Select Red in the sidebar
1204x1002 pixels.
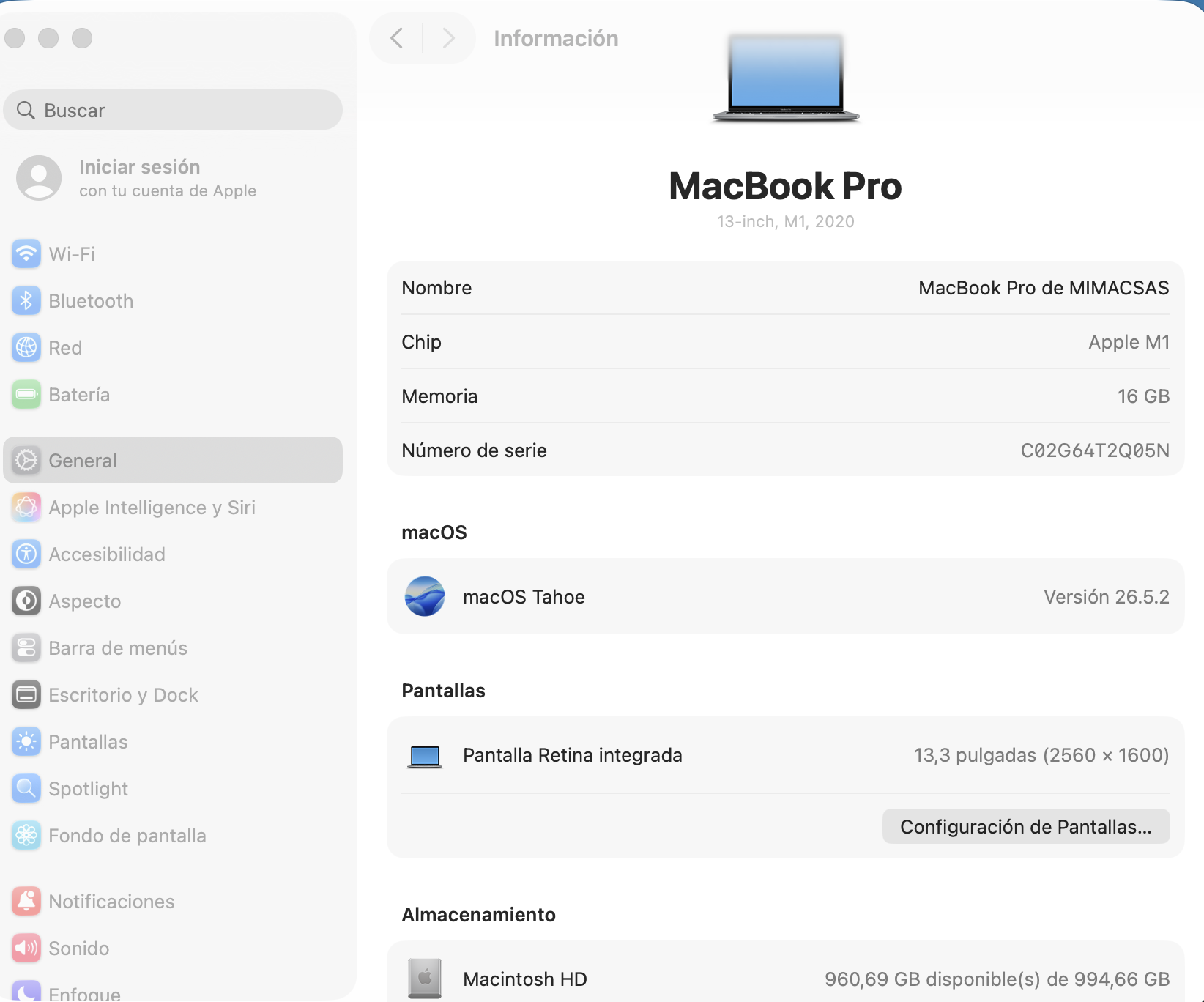click(x=173, y=348)
